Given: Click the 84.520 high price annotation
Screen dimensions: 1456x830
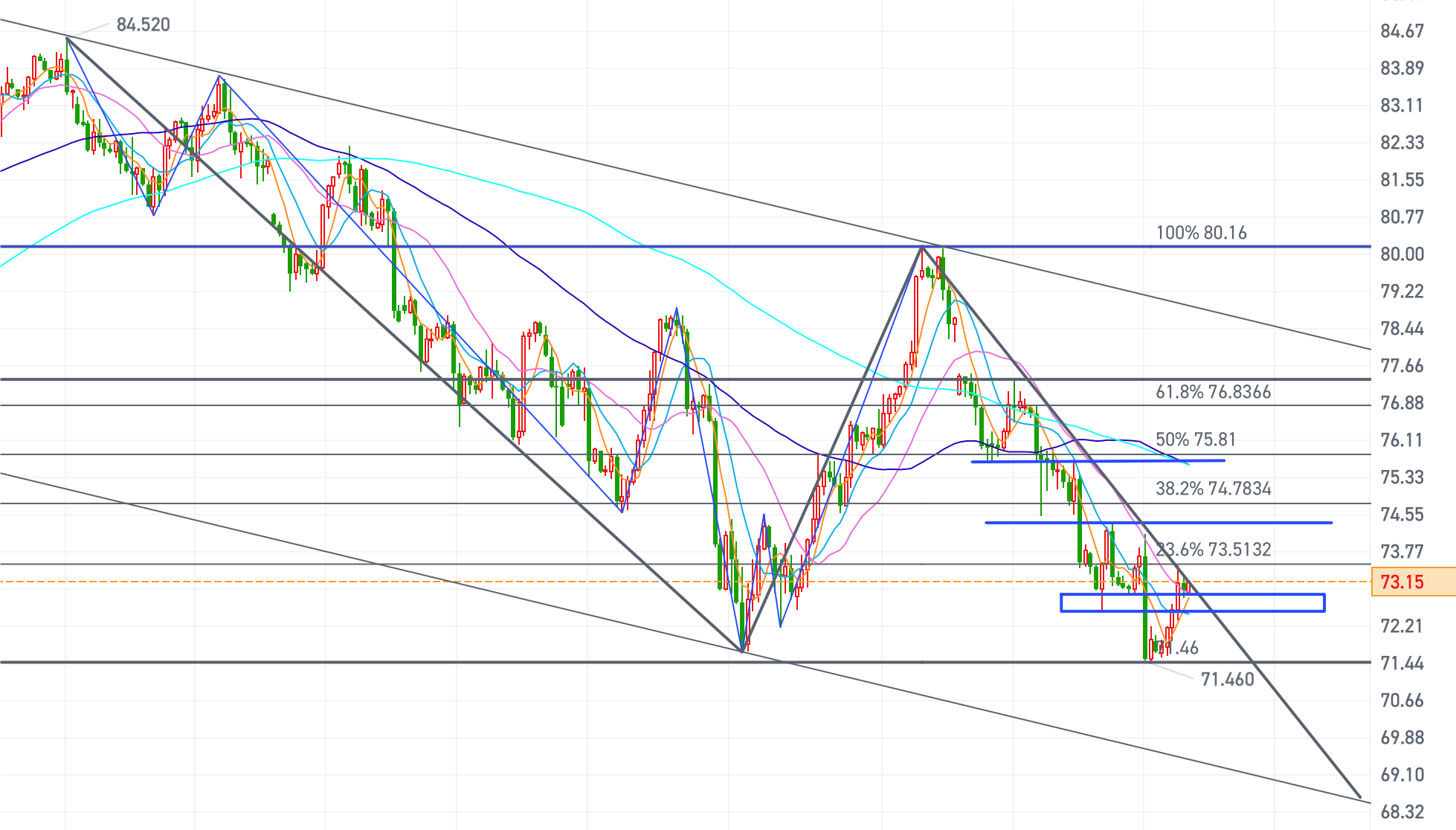Looking at the screenshot, I should (144, 25).
